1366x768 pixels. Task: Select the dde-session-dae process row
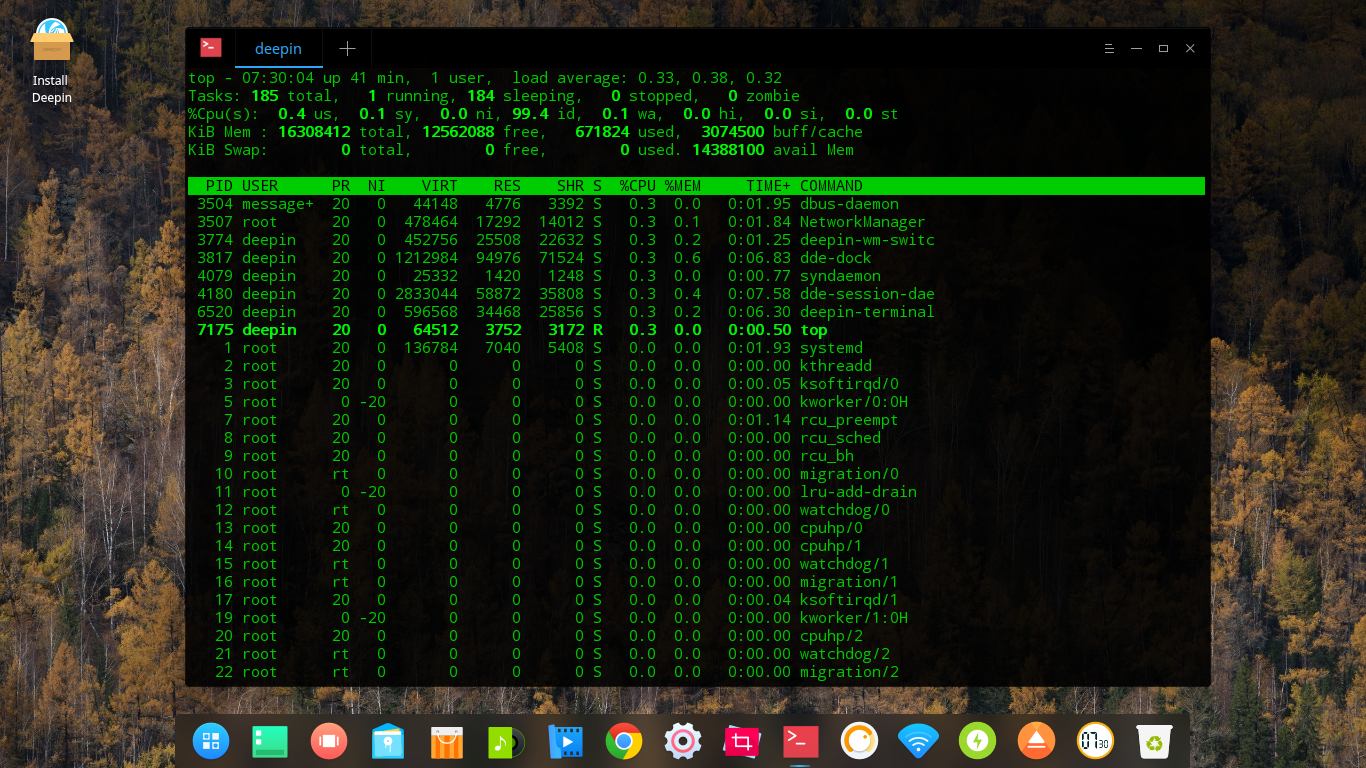point(696,294)
